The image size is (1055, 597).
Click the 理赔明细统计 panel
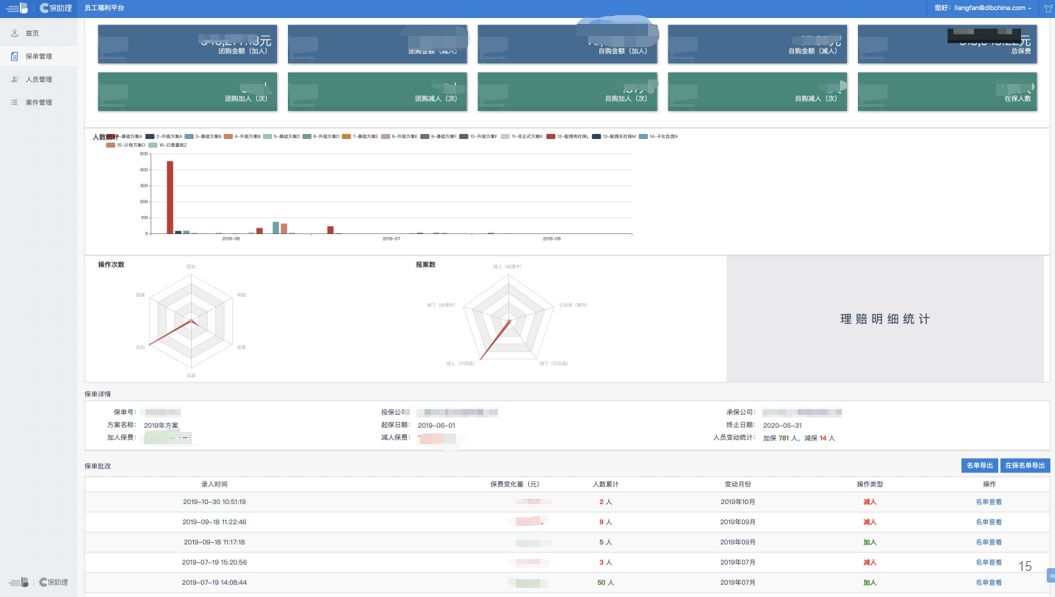886,319
